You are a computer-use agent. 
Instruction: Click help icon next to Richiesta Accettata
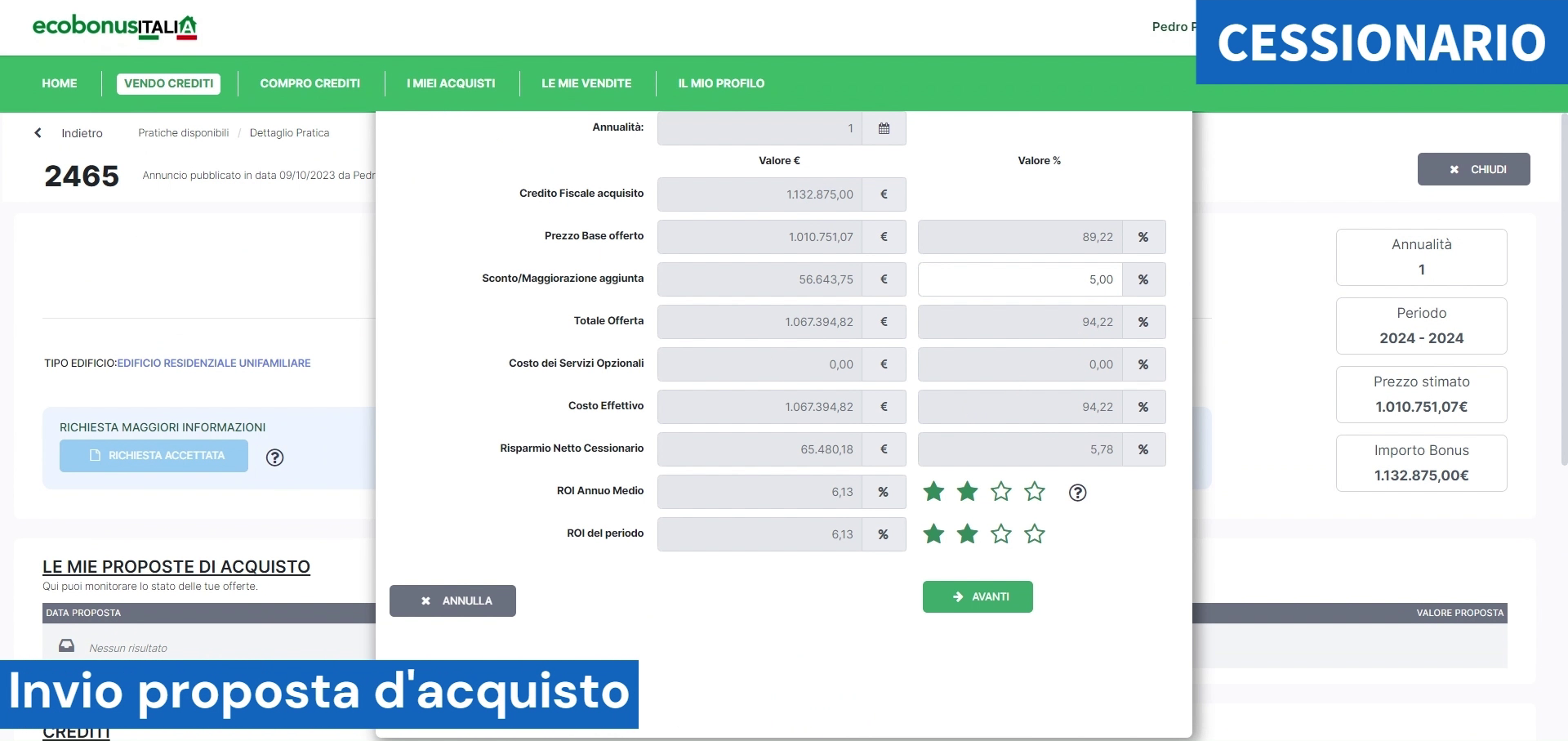275,458
